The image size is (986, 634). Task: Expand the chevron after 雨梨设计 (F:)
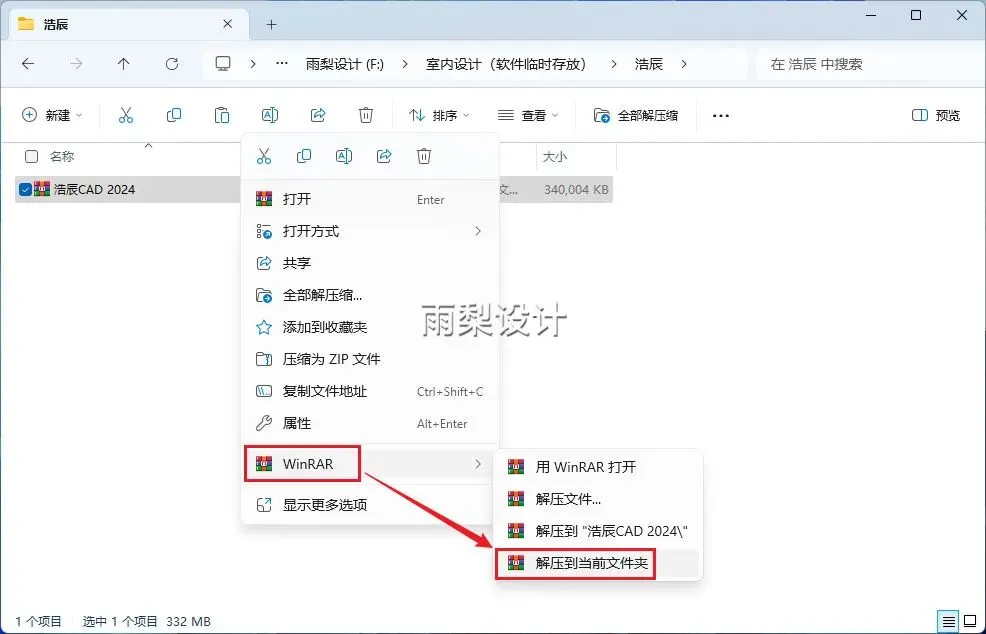point(404,64)
